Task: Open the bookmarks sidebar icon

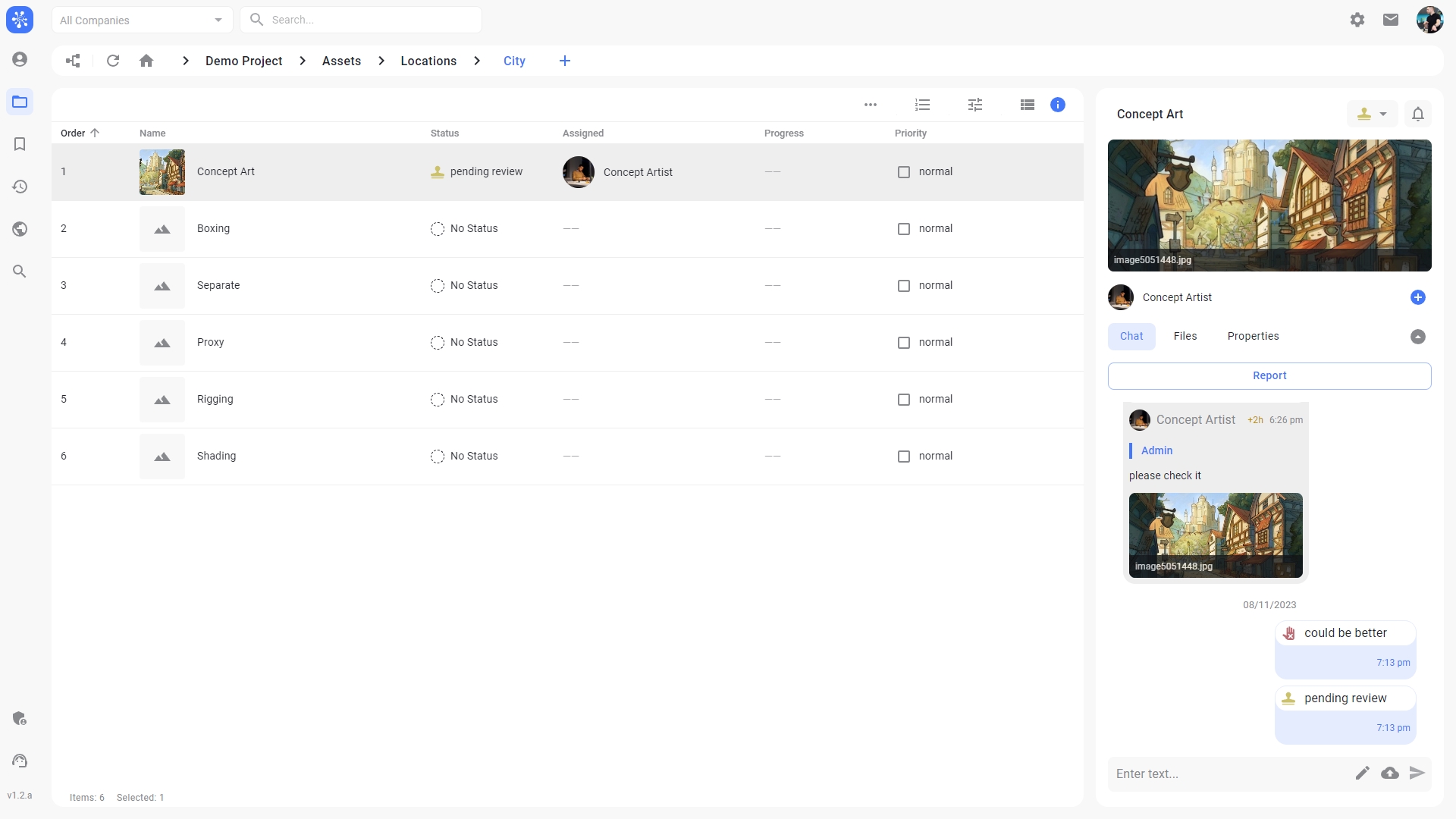Action: 20,144
